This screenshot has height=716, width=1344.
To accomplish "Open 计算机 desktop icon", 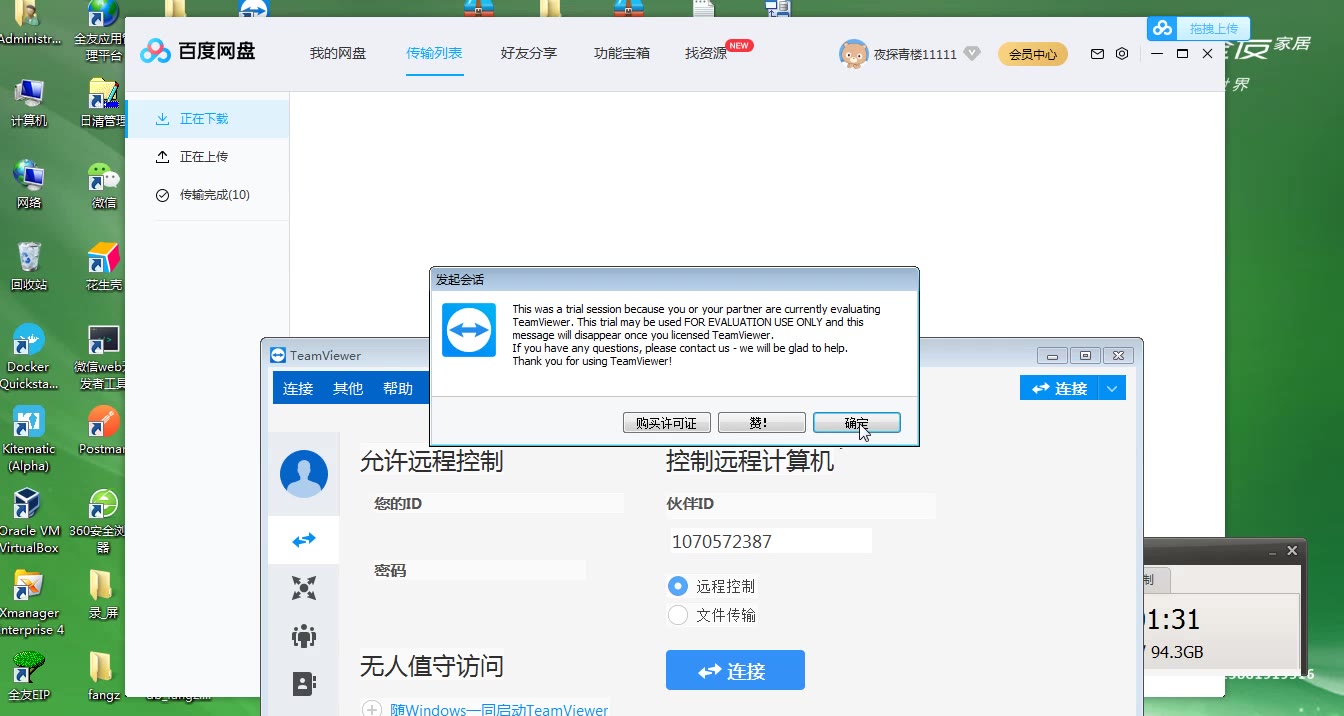I will pos(29,103).
